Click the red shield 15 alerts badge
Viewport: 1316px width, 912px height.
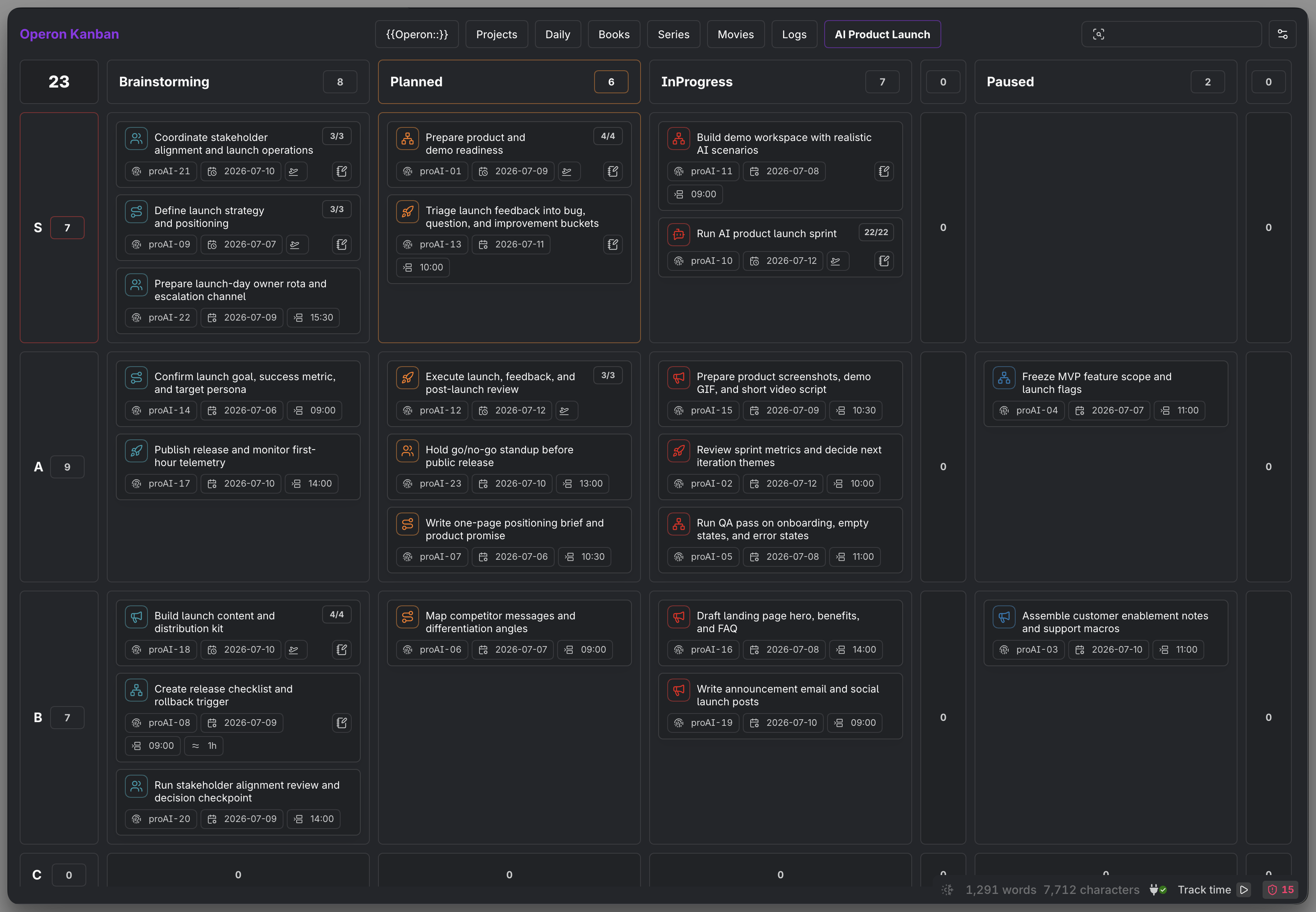tap(1280, 890)
